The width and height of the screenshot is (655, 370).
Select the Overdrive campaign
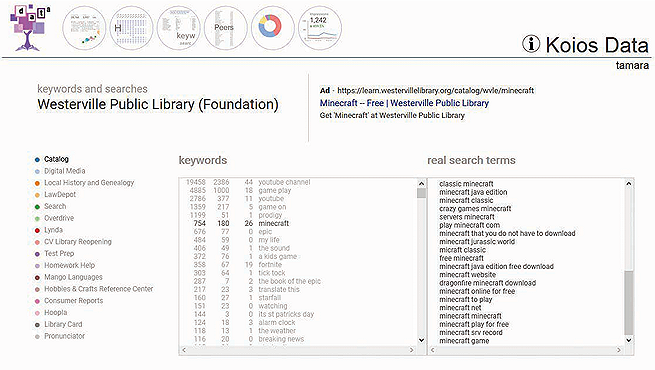(59, 218)
